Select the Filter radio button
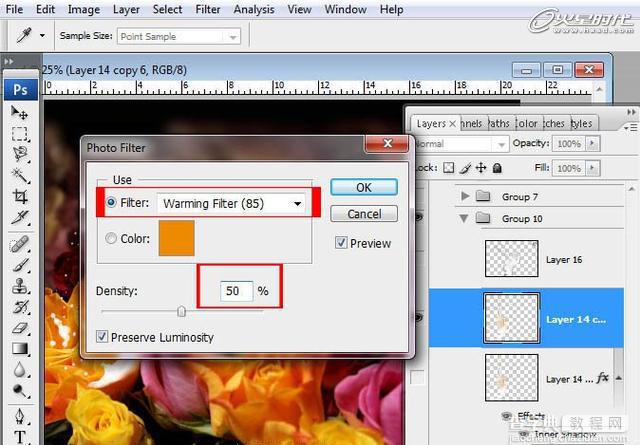The height and width of the screenshot is (445, 640). [x=111, y=202]
